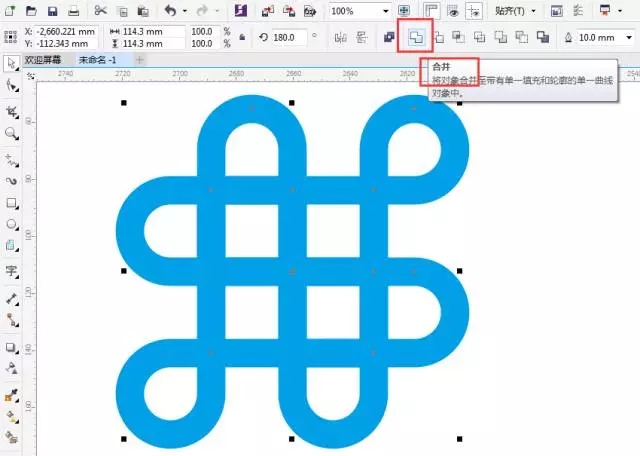640x456 pixels.
Task: Click the welcome screen icon in top toolbar
Action: click(556, 11)
